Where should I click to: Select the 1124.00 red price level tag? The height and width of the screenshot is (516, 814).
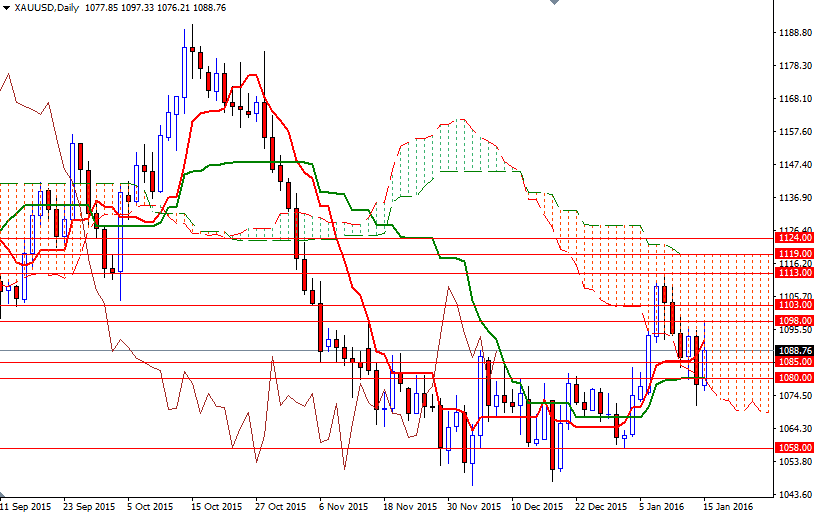(794, 238)
